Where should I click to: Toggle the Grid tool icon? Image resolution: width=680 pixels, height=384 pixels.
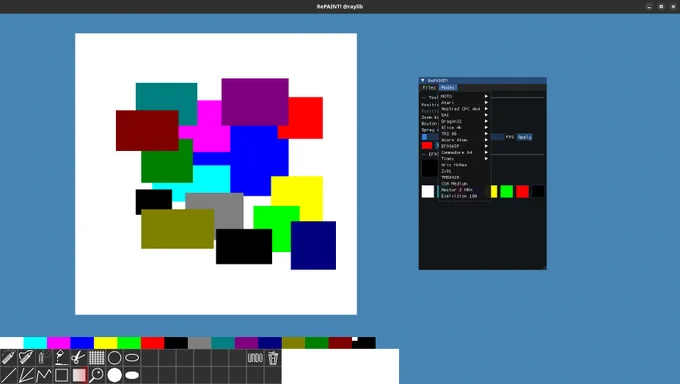pyautogui.click(x=96, y=358)
